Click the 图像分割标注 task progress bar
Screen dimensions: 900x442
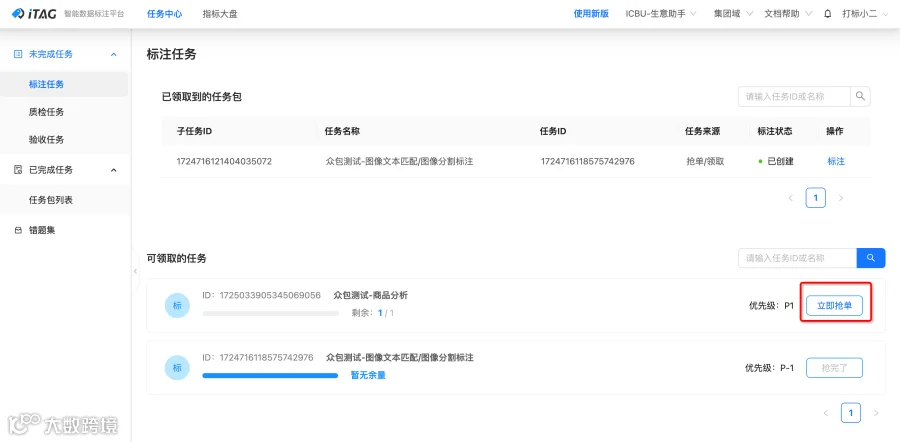(270, 375)
